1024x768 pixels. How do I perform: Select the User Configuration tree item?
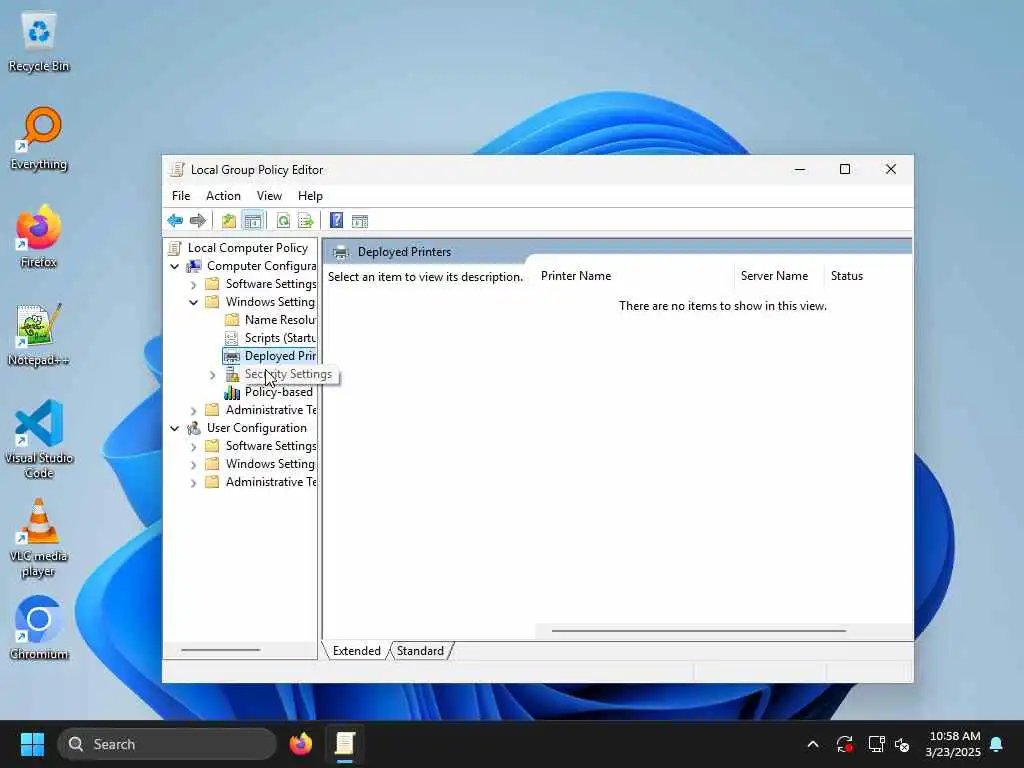[x=256, y=428]
